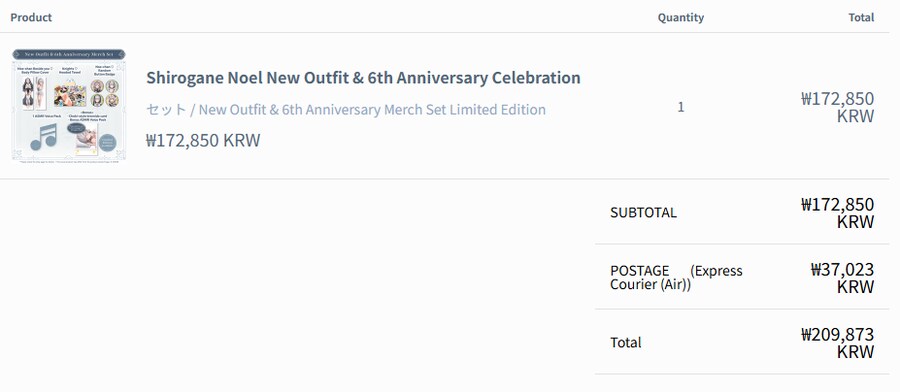Click the Quantity column header
The width and height of the screenshot is (900, 392).
point(681,17)
